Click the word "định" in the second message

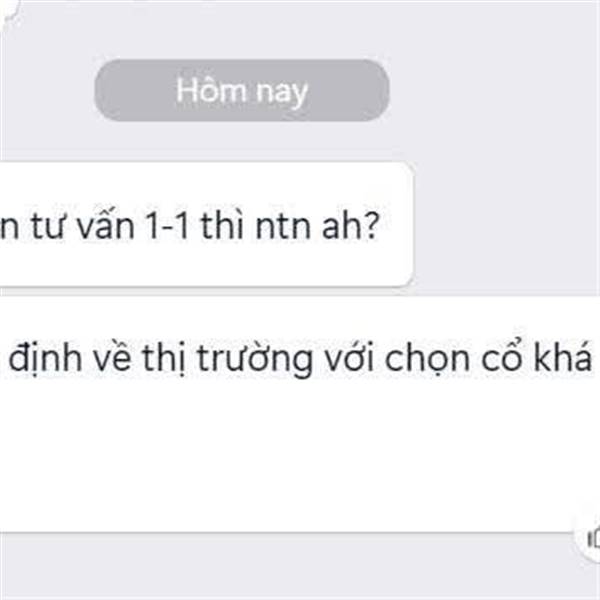coord(45,359)
